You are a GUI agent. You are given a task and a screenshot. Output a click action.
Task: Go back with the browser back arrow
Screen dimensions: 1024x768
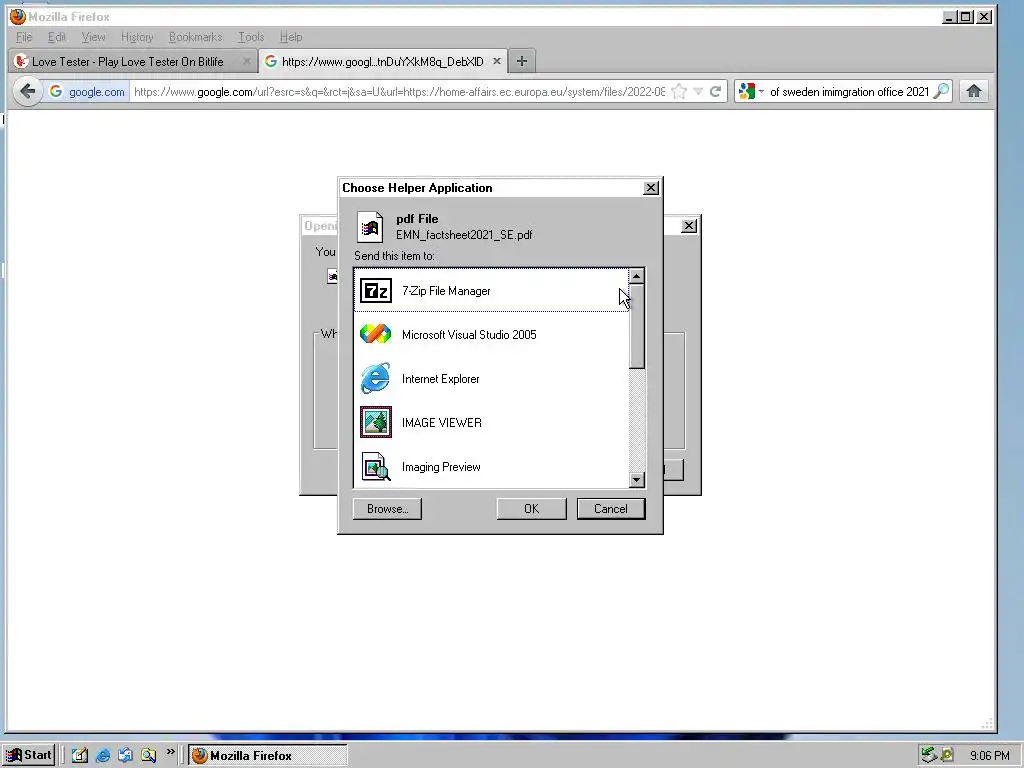click(x=27, y=91)
